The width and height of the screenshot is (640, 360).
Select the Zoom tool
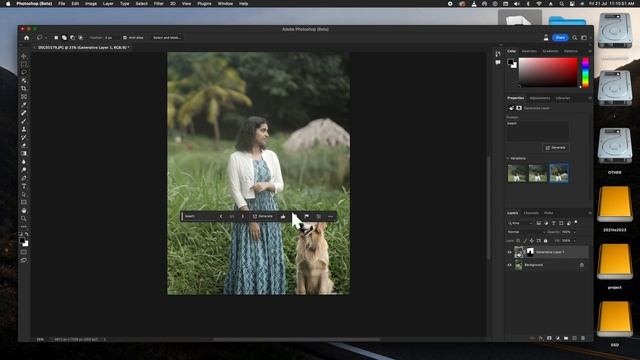click(24, 219)
